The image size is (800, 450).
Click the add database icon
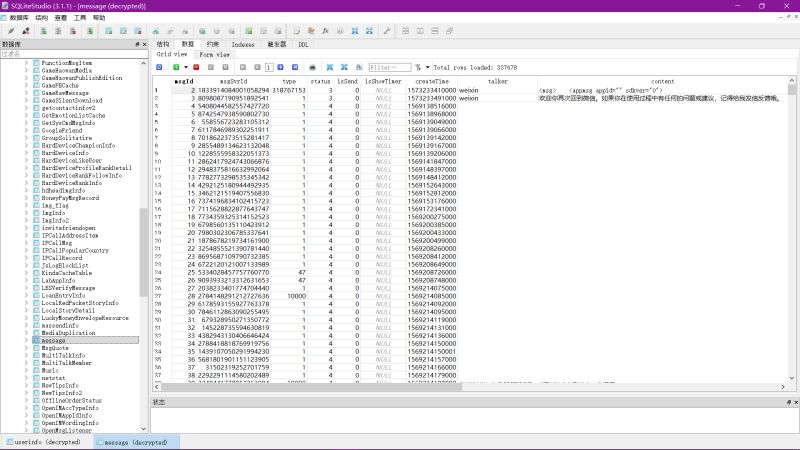pyautogui.click(x=44, y=31)
